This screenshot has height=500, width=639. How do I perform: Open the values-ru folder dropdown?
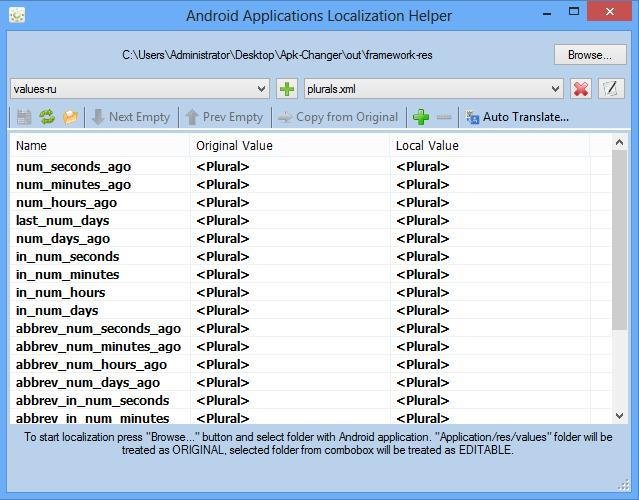[140, 89]
